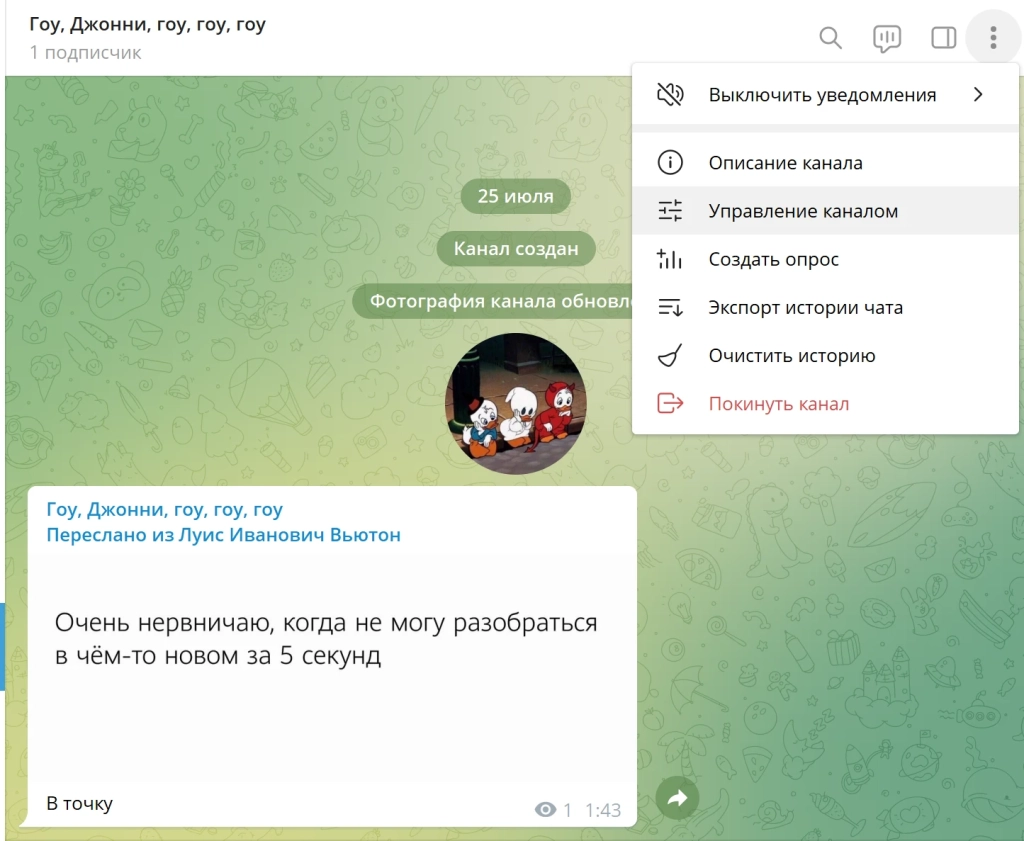Image resolution: width=1024 pixels, height=841 pixels.
Task: Open the channel title in header
Action: [148, 25]
